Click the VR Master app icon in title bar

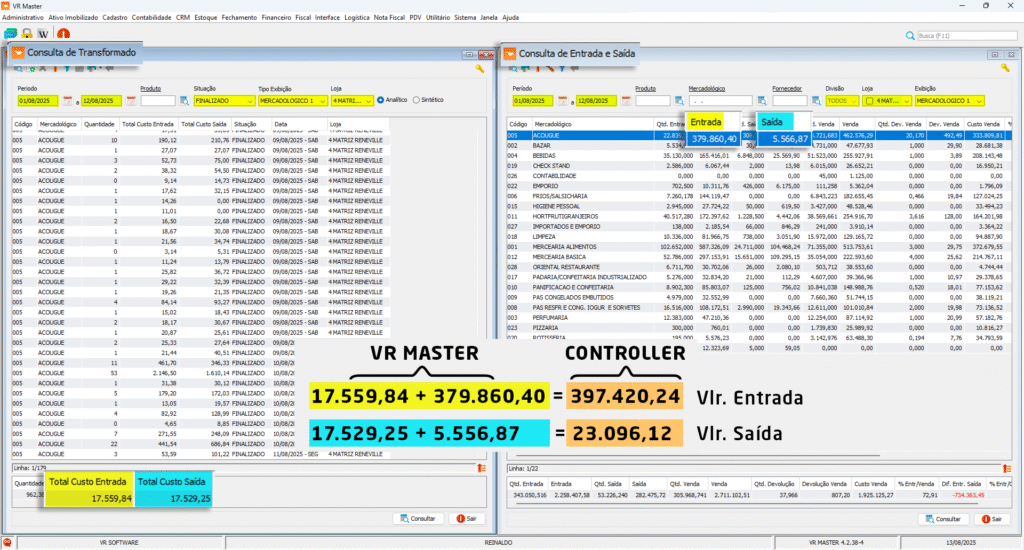tap(5, 6)
